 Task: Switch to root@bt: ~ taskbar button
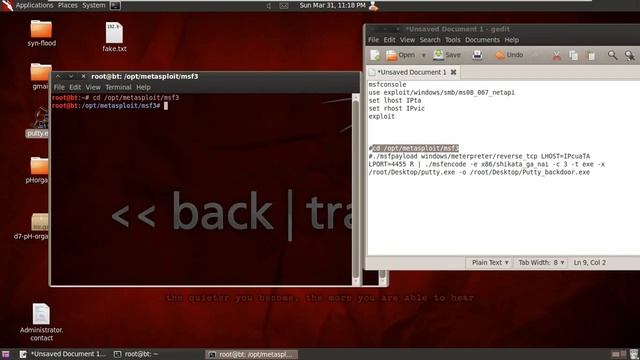(x=137, y=354)
